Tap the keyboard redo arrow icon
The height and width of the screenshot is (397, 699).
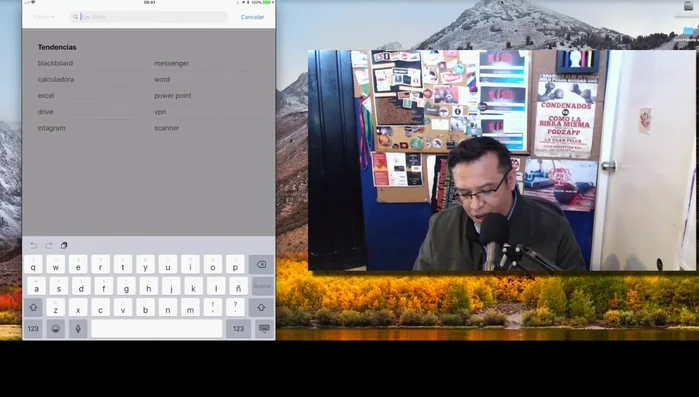[x=49, y=246]
